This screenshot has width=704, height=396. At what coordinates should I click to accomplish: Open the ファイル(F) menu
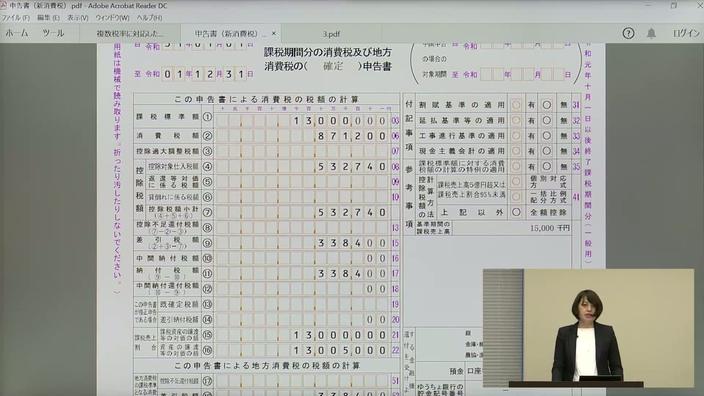point(15,18)
